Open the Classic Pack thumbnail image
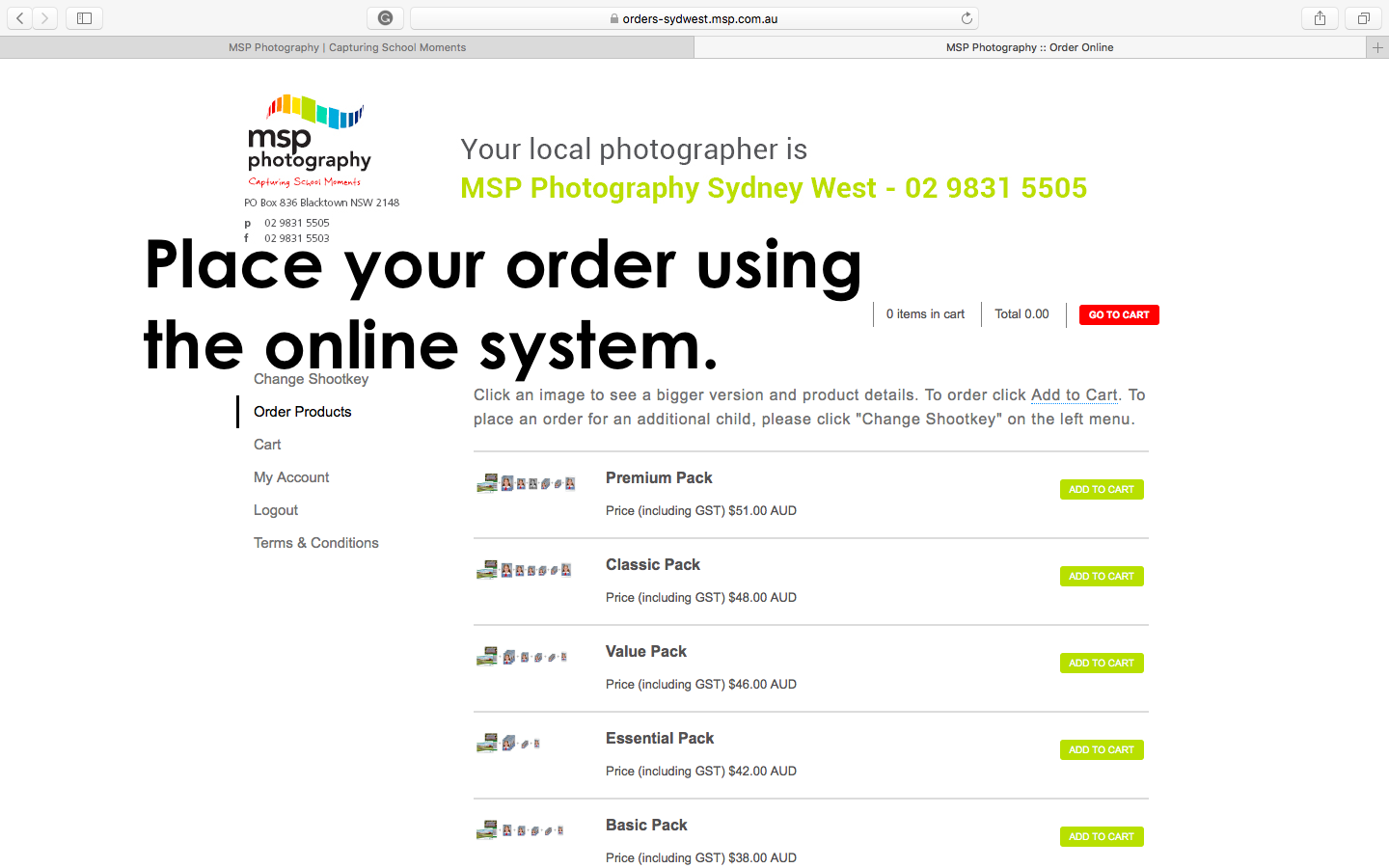 524,570
